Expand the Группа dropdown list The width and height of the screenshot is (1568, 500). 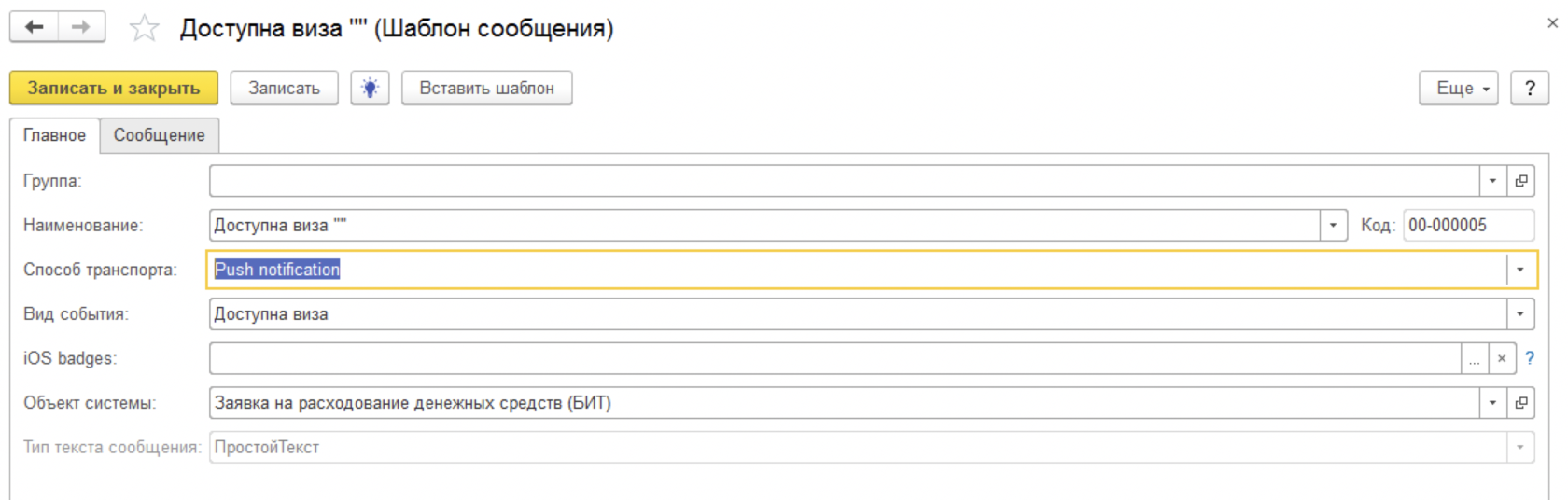pos(1493,181)
